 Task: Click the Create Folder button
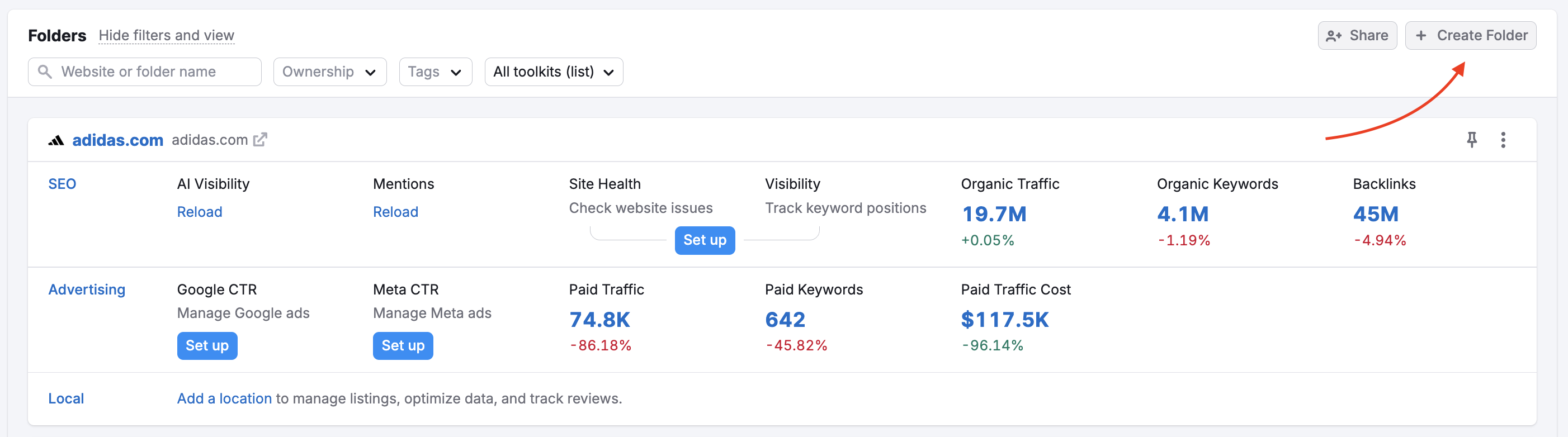1470,35
